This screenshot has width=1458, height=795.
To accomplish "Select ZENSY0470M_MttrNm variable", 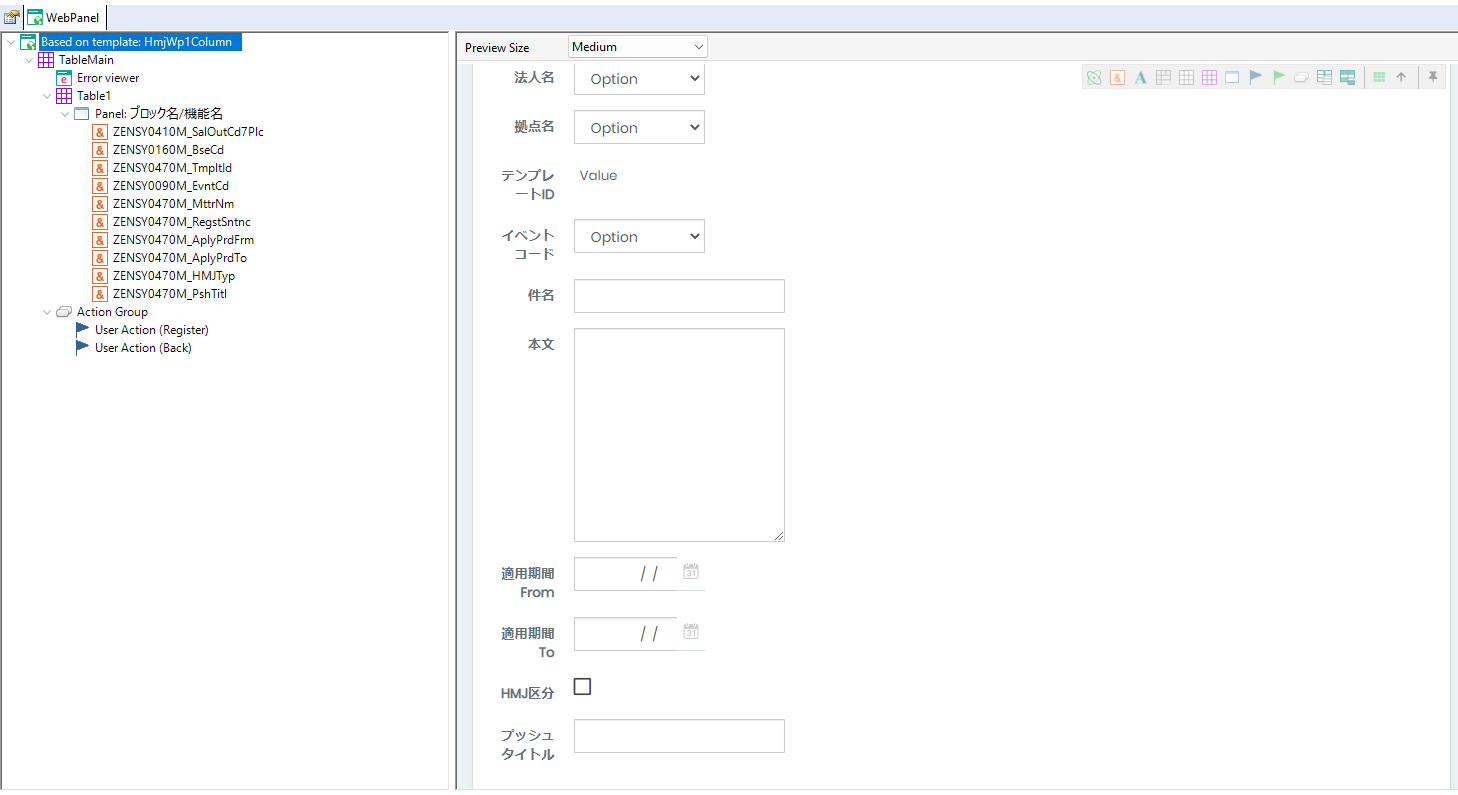I will (x=173, y=204).
